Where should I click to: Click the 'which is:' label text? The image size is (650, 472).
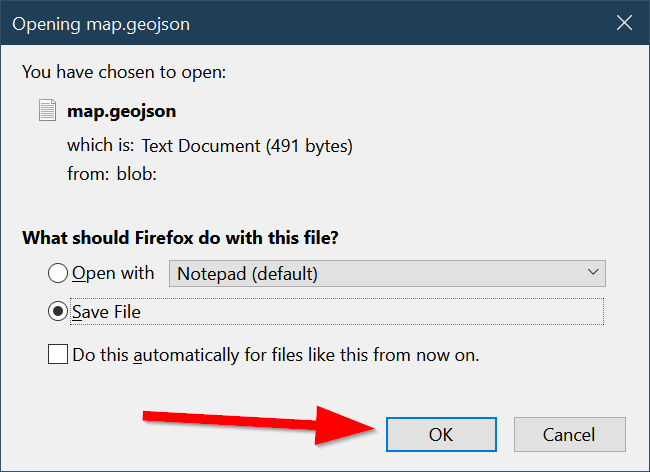pos(101,146)
